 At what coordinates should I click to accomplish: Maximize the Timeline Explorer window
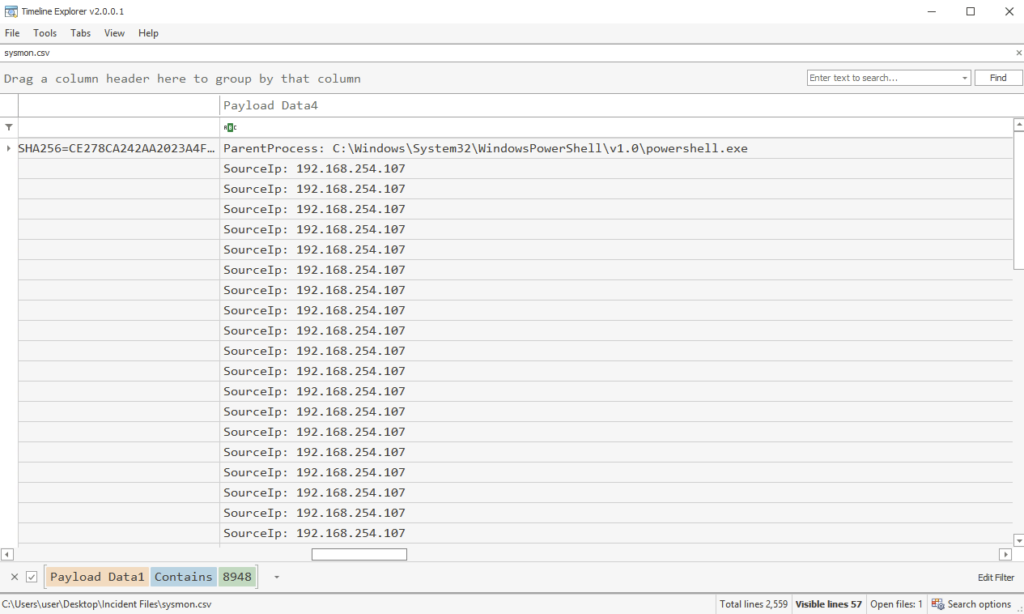[x=970, y=11]
